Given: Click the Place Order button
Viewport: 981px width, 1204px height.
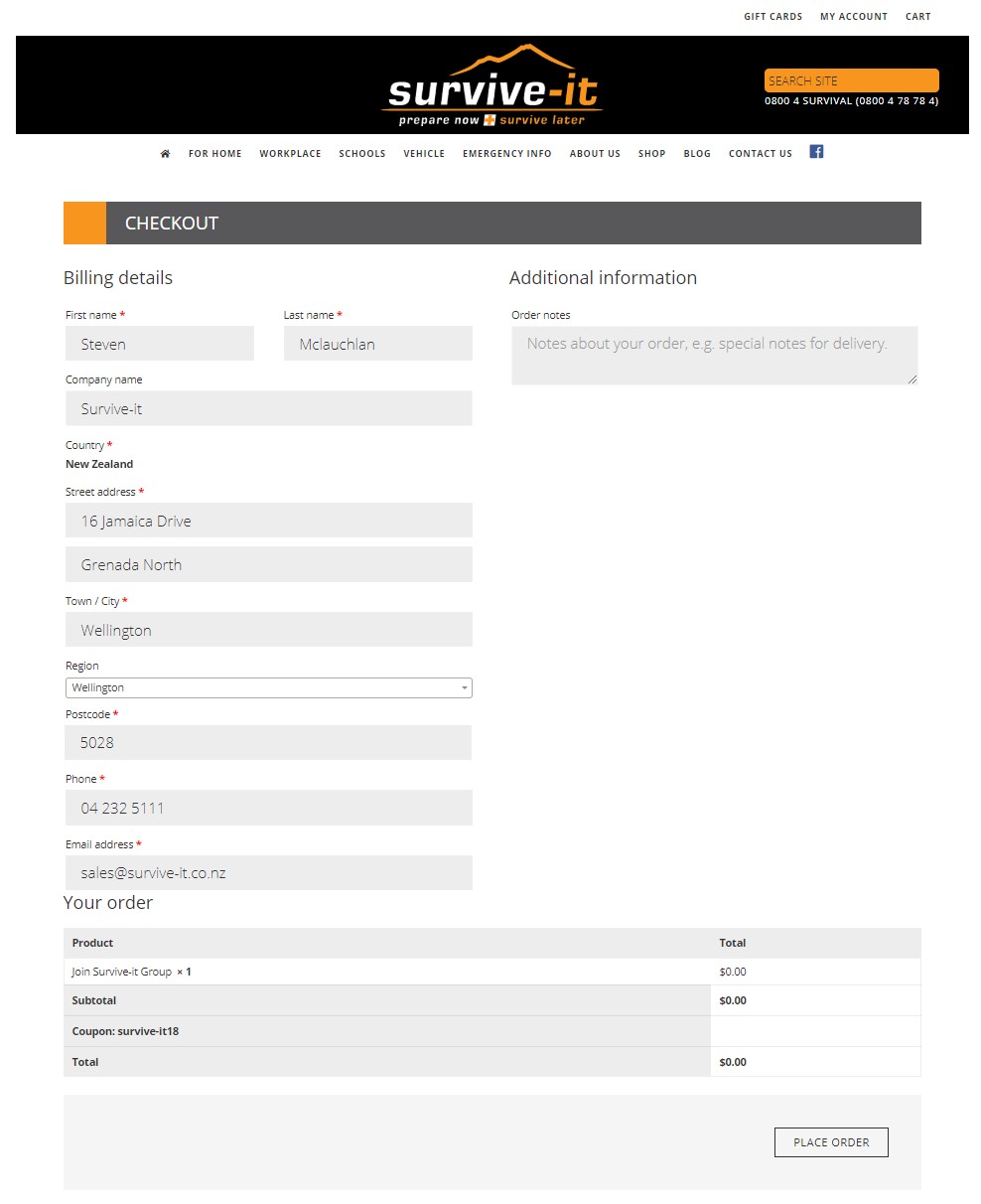Looking at the screenshot, I should [831, 1142].
